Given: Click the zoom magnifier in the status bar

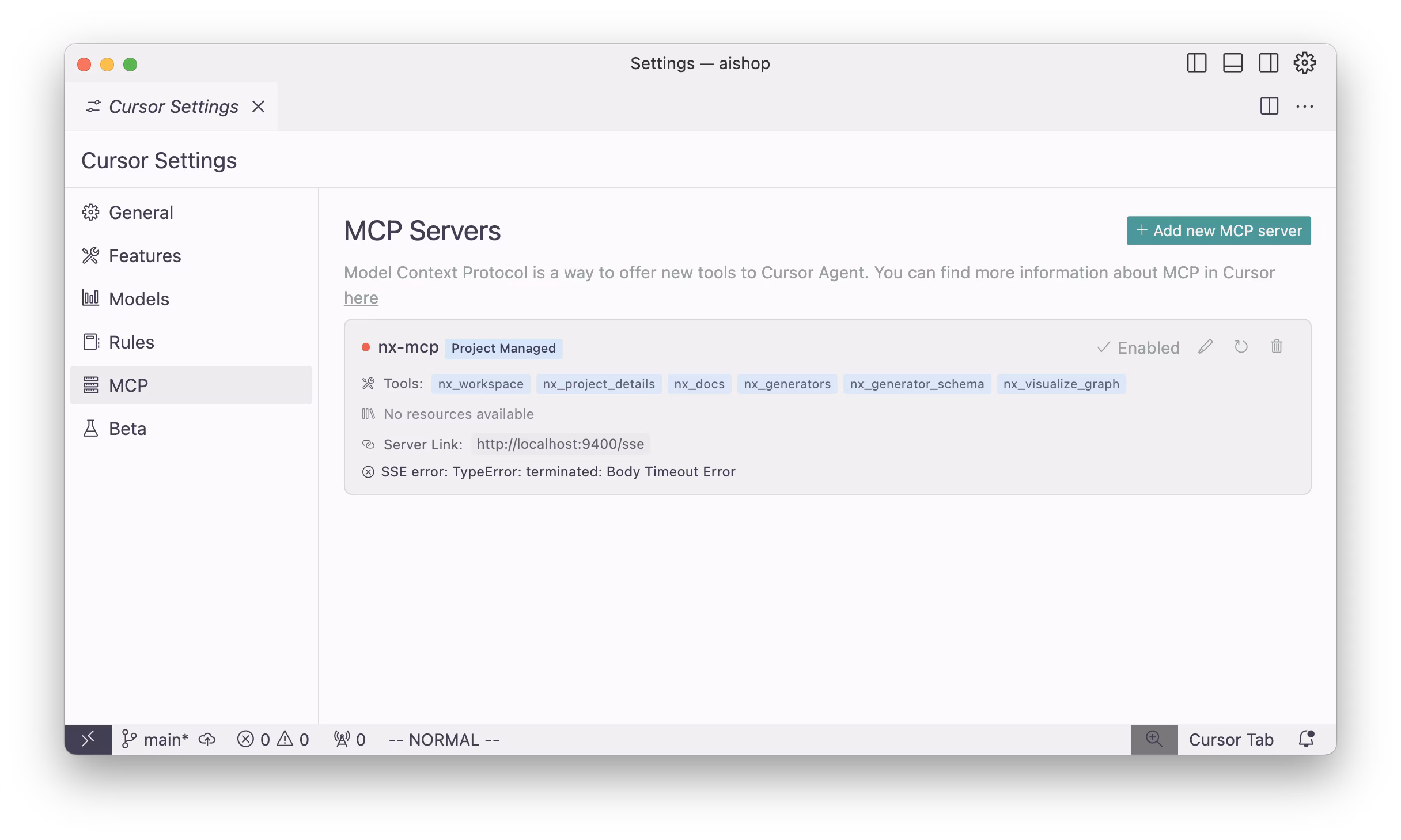Looking at the screenshot, I should click(1153, 739).
